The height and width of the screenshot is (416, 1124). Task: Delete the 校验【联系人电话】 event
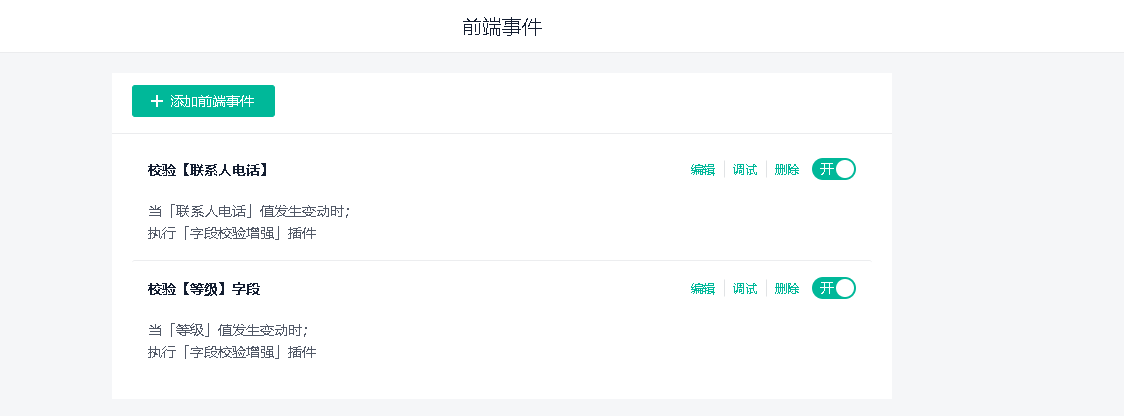point(787,170)
